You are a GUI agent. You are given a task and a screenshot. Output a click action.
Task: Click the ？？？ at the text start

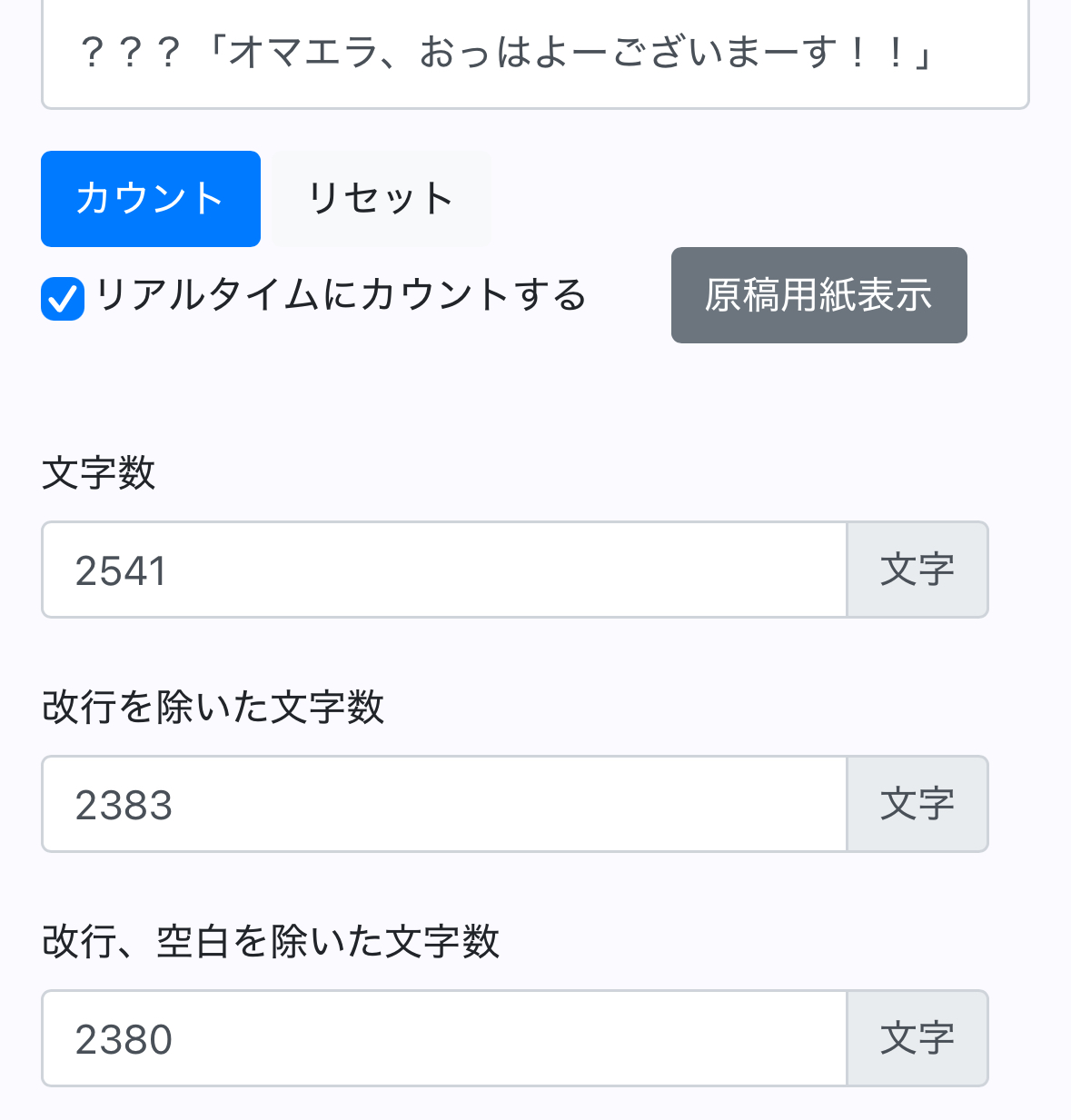click(x=130, y=54)
